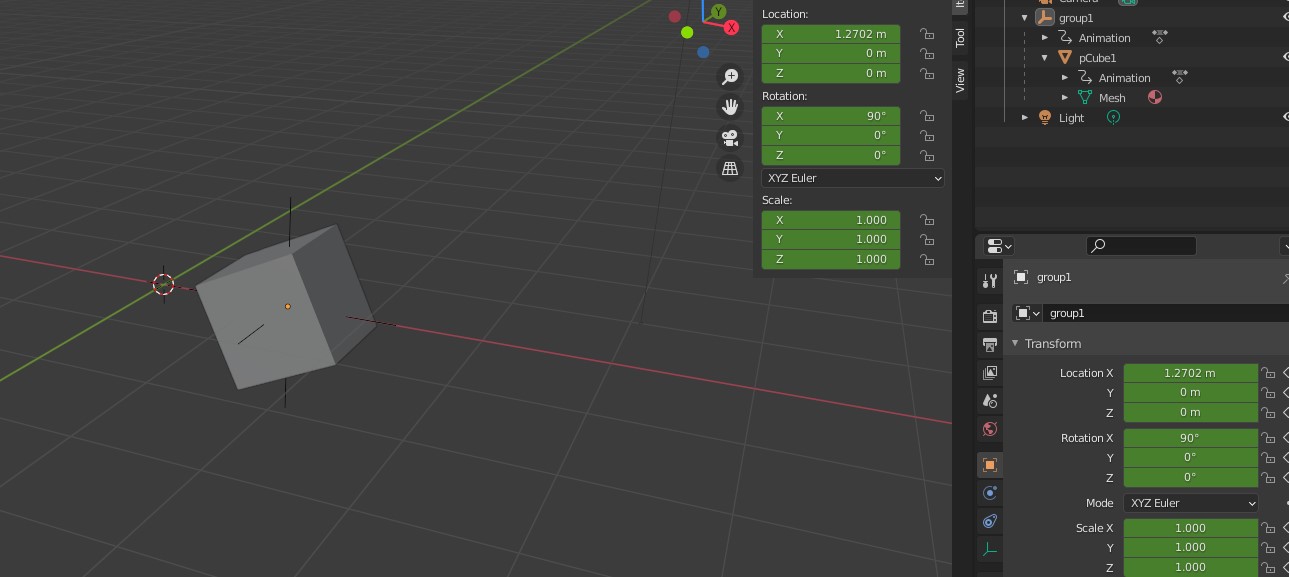
Task: Lock Location X in the viewport sidebar
Action: pyautogui.click(x=927, y=34)
